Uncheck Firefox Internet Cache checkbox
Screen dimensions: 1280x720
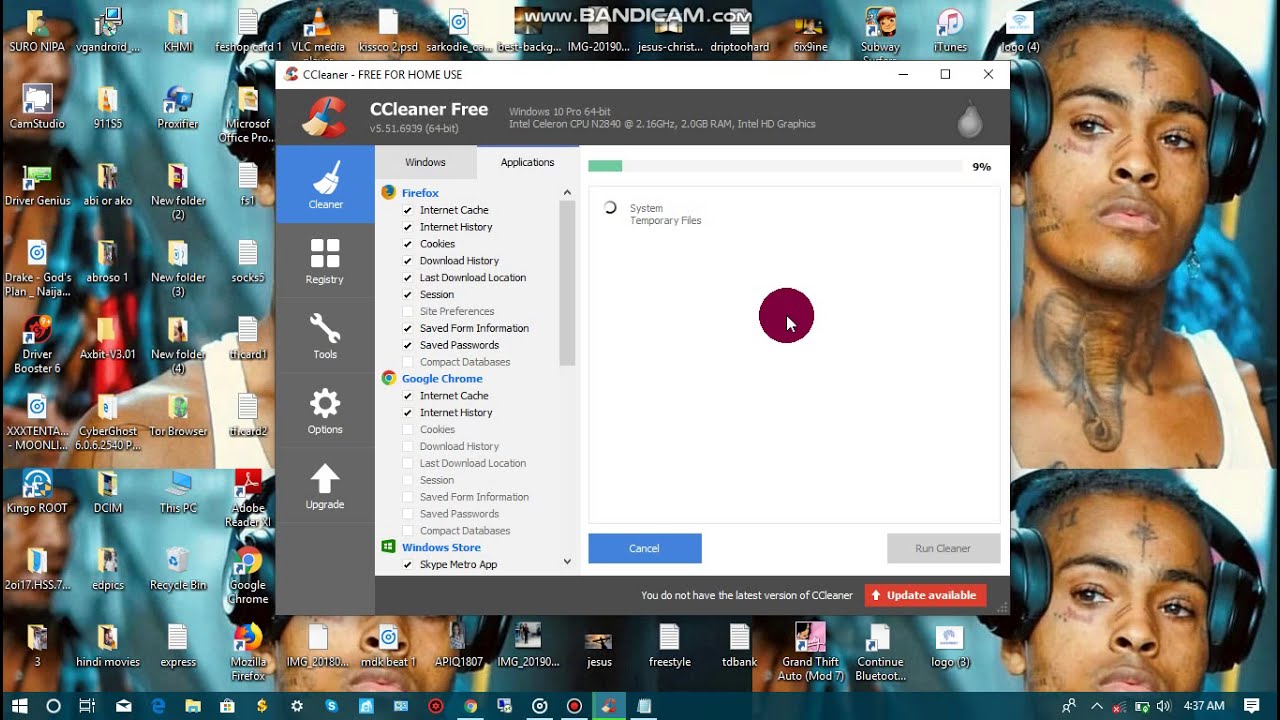point(407,210)
